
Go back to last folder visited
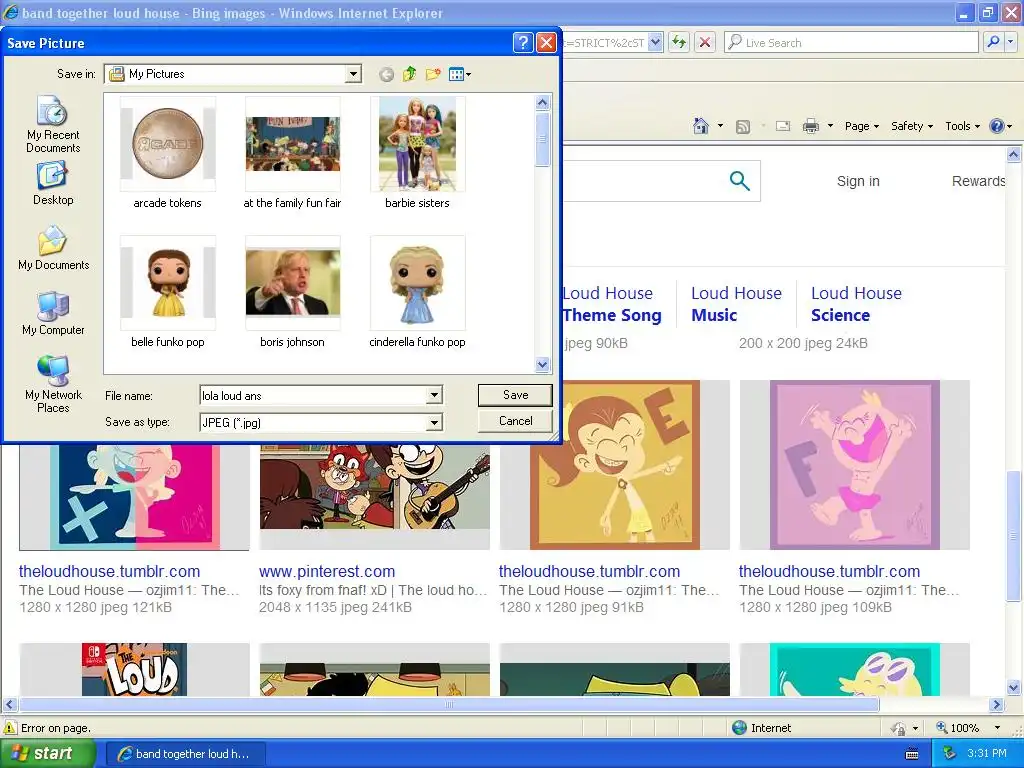[x=386, y=74]
